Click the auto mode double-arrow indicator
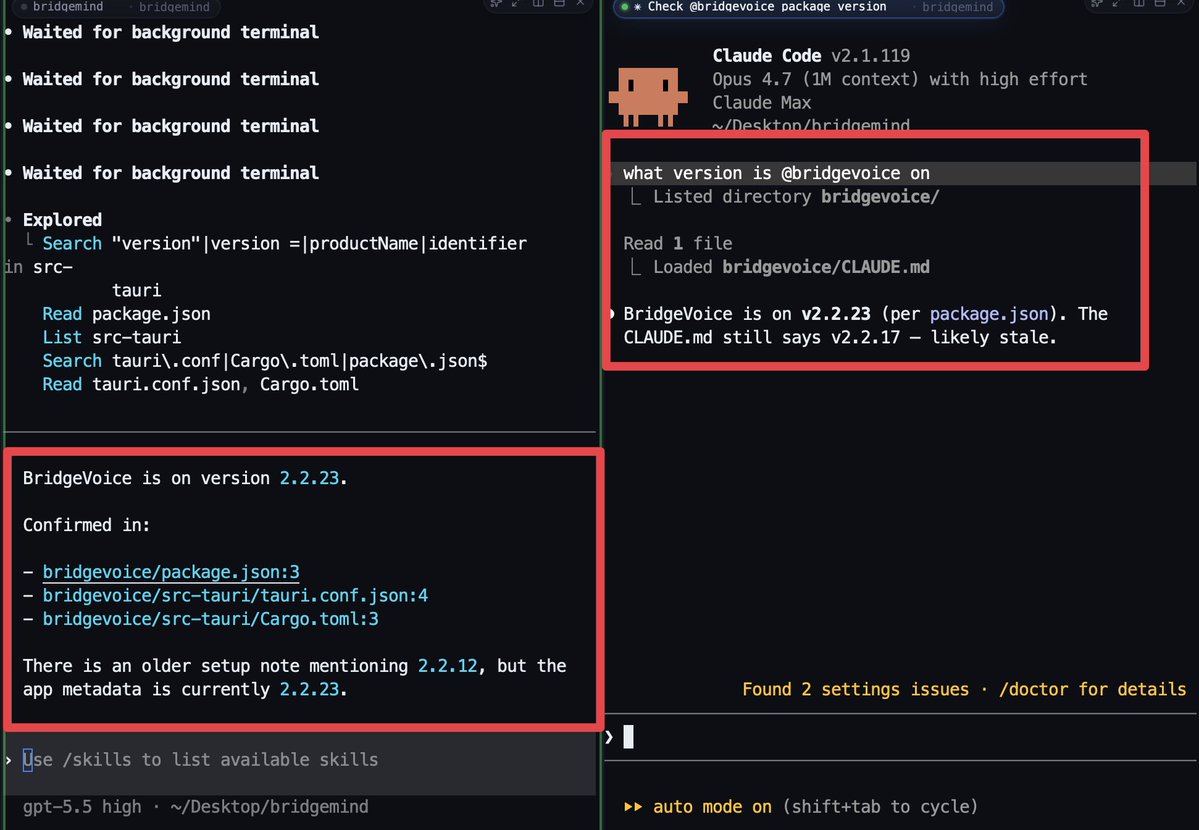This screenshot has height=830, width=1199. pos(633,806)
